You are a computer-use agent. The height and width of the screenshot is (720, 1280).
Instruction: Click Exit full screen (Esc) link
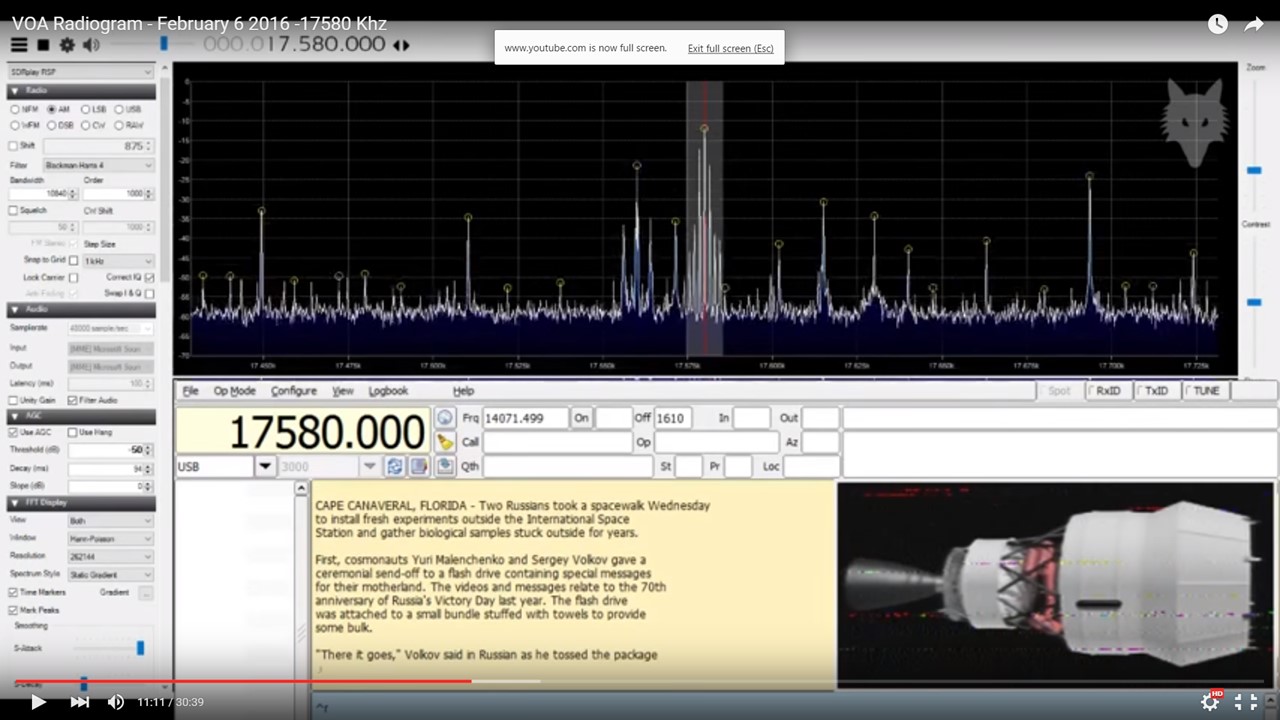(730, 48)
